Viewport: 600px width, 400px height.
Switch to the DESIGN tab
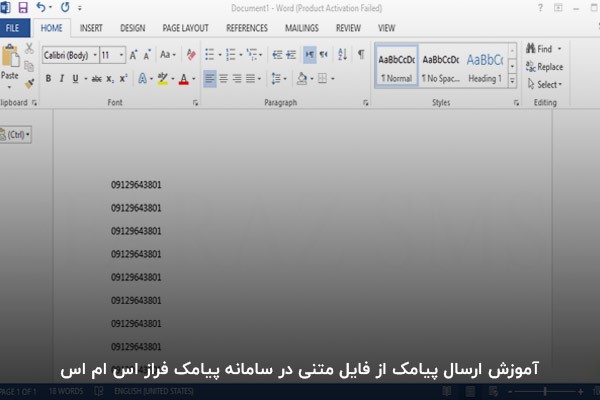(132, 28)
